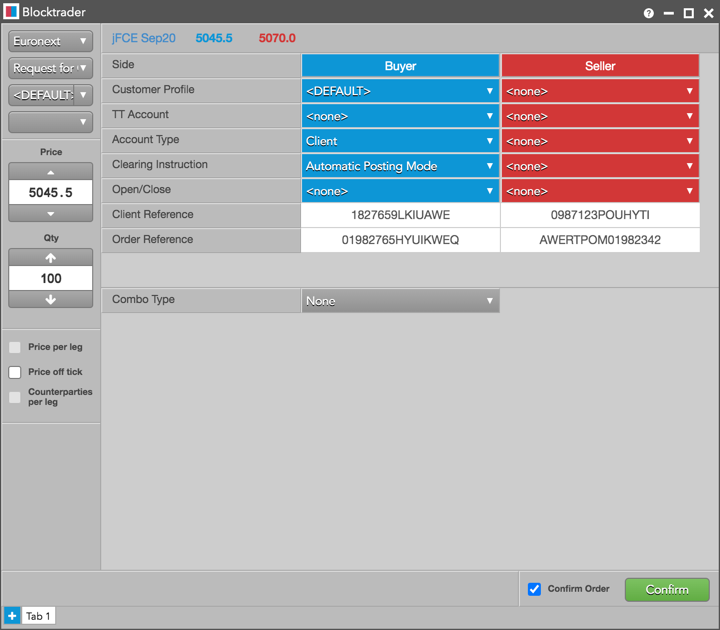Toggle Counterparties per leg checkbox
This screenshot has height=630, width=720.
pos(15,397)
